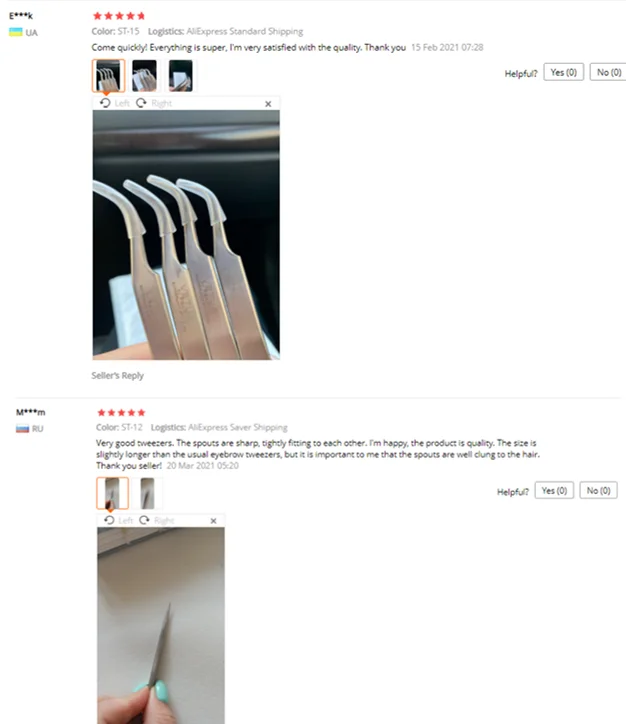This screenshot has height=724, width=626.
Task: Select first thumbnail in E***k's review
Action: click(x=108, y=76)
